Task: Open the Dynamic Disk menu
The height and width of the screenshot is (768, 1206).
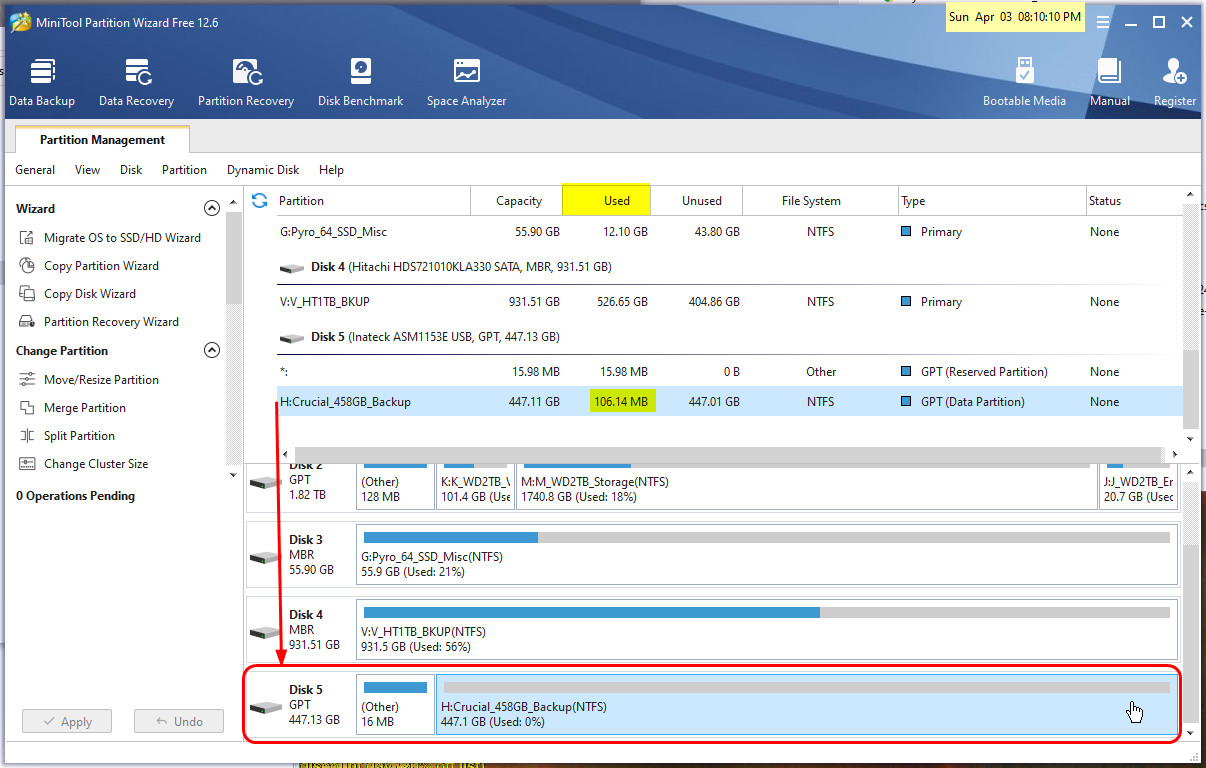Action: point(263,170)
